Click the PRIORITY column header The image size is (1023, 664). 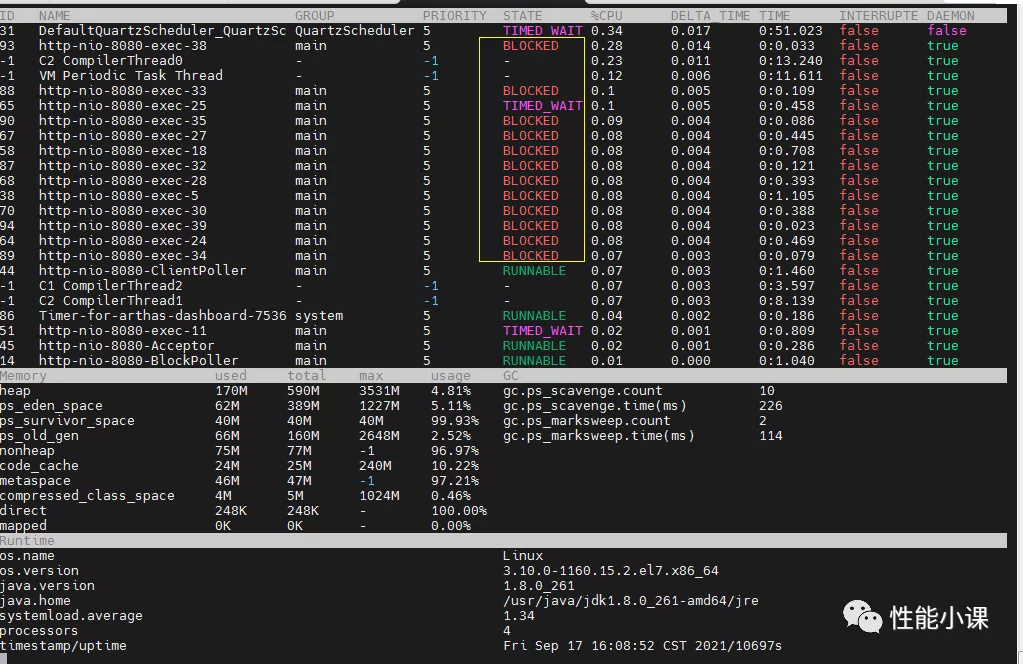click(x=454, y=15)
